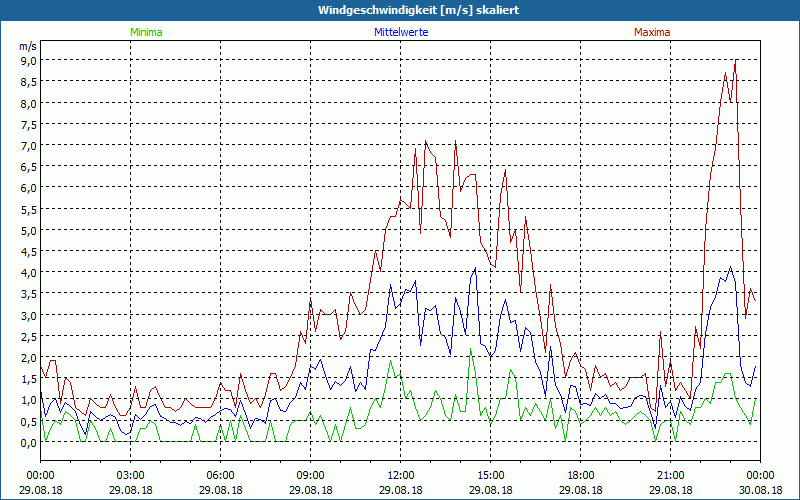Image resolution: width=800 pixels, height=500 pixels.
Task: Click the 5,0 y-axis value
Action: [28, 231]
